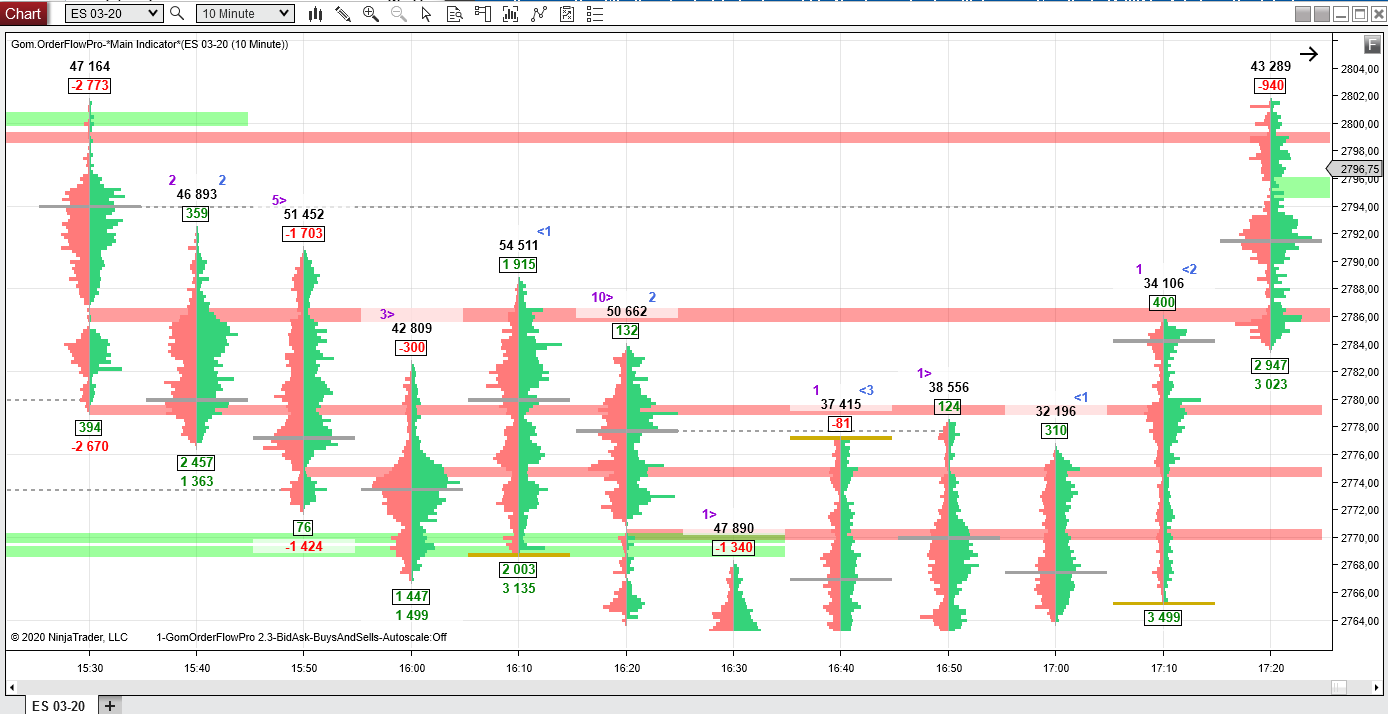Click the return-to-latest-bar arrow
Image resolution: width=1388 pixels, height=714 pixels.
(1309, 55)
